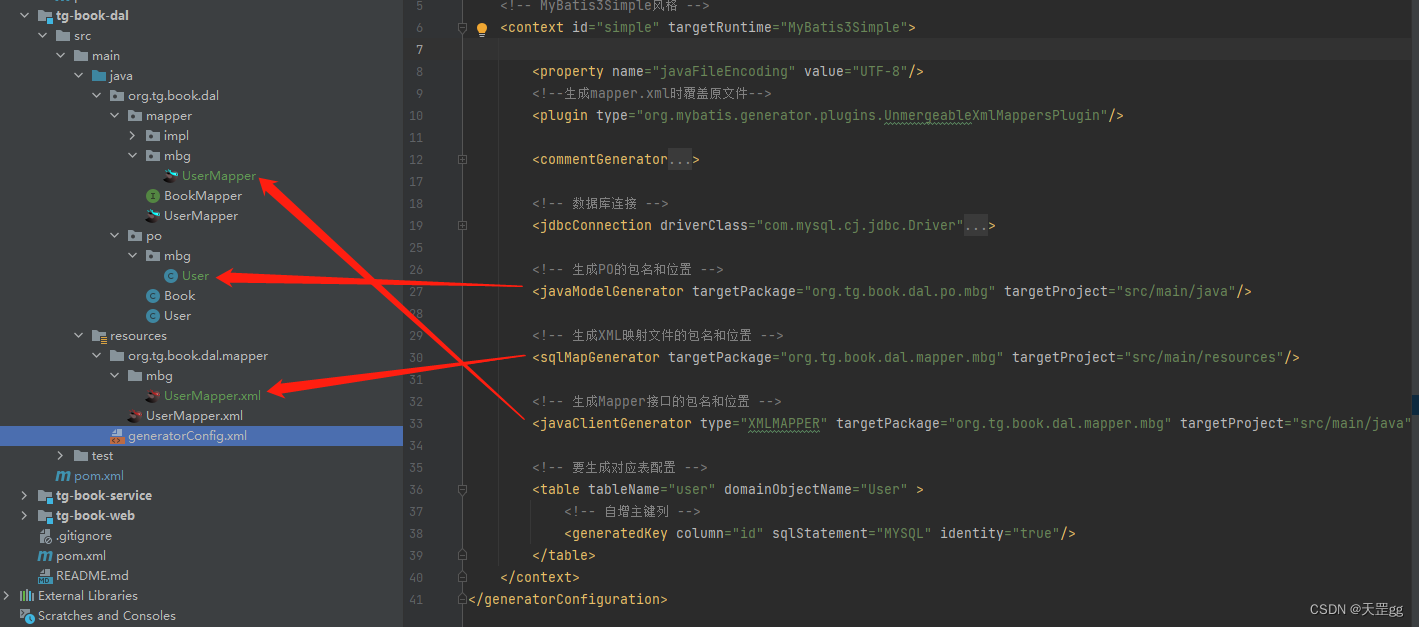Click the .gitignore file icon
Screen dimensions: 1419x627
click(x=44, y=536)
